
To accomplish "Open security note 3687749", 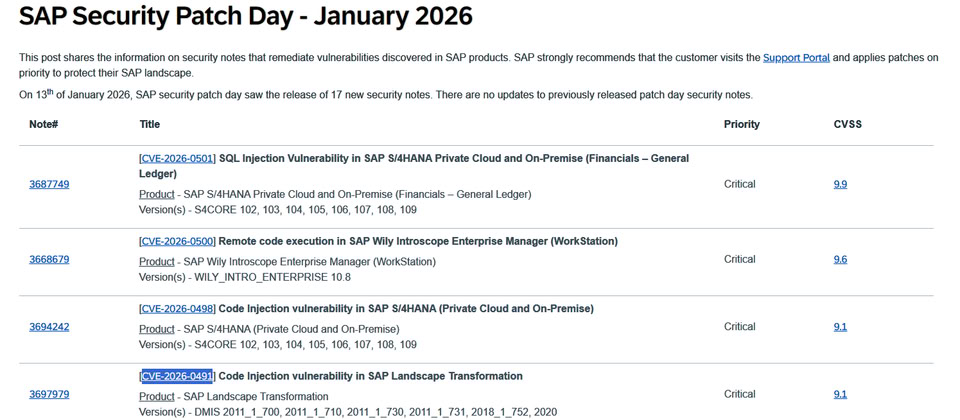I will (49, 184).
